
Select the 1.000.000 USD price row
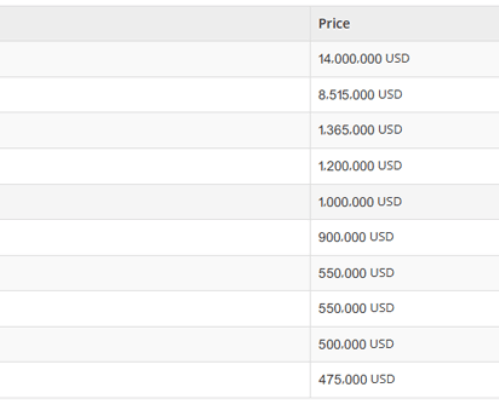coord(249,202)
